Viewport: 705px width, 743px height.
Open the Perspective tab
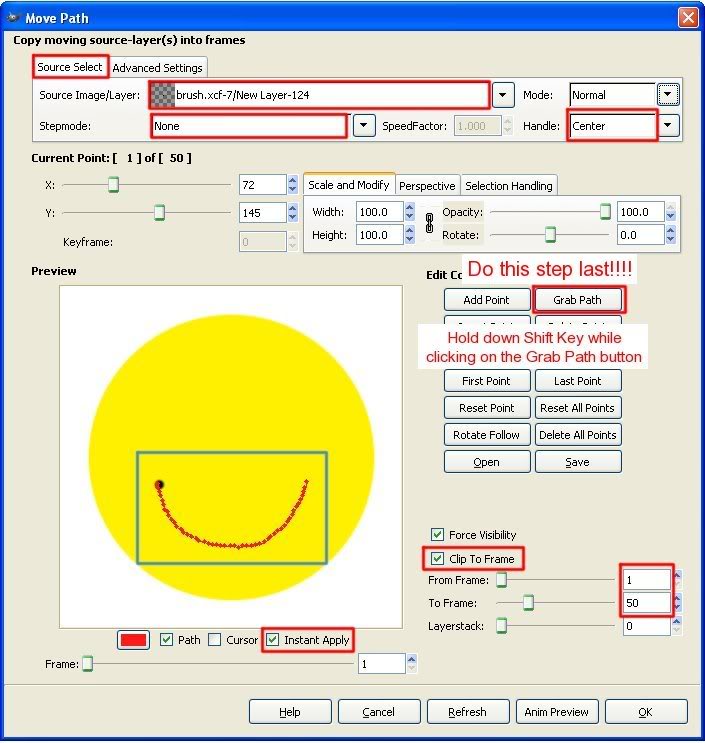coord(427,186)
